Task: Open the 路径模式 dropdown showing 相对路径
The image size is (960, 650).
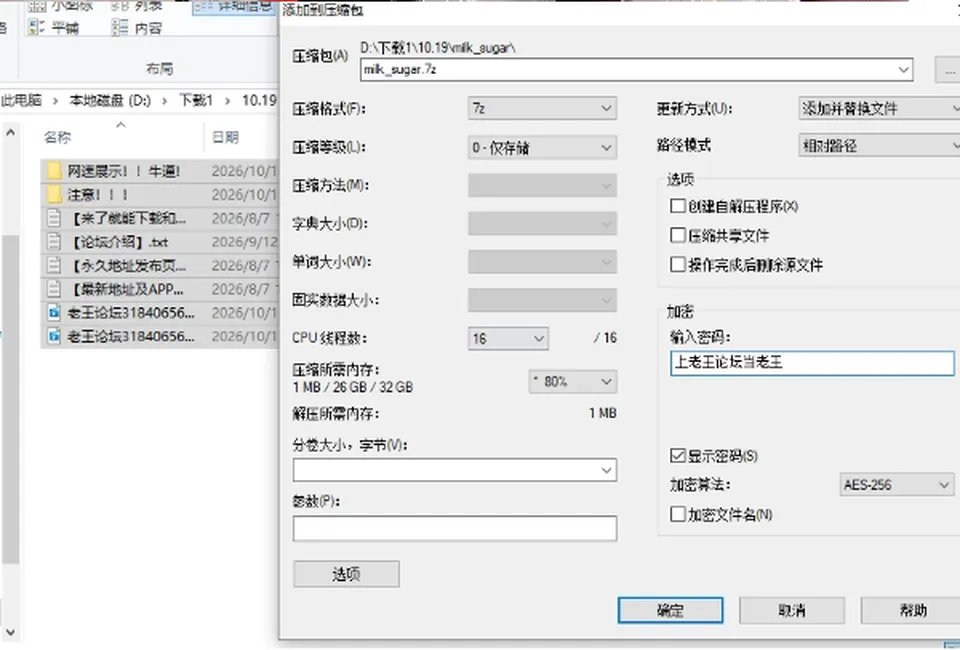Action: (x=880, y=146)
